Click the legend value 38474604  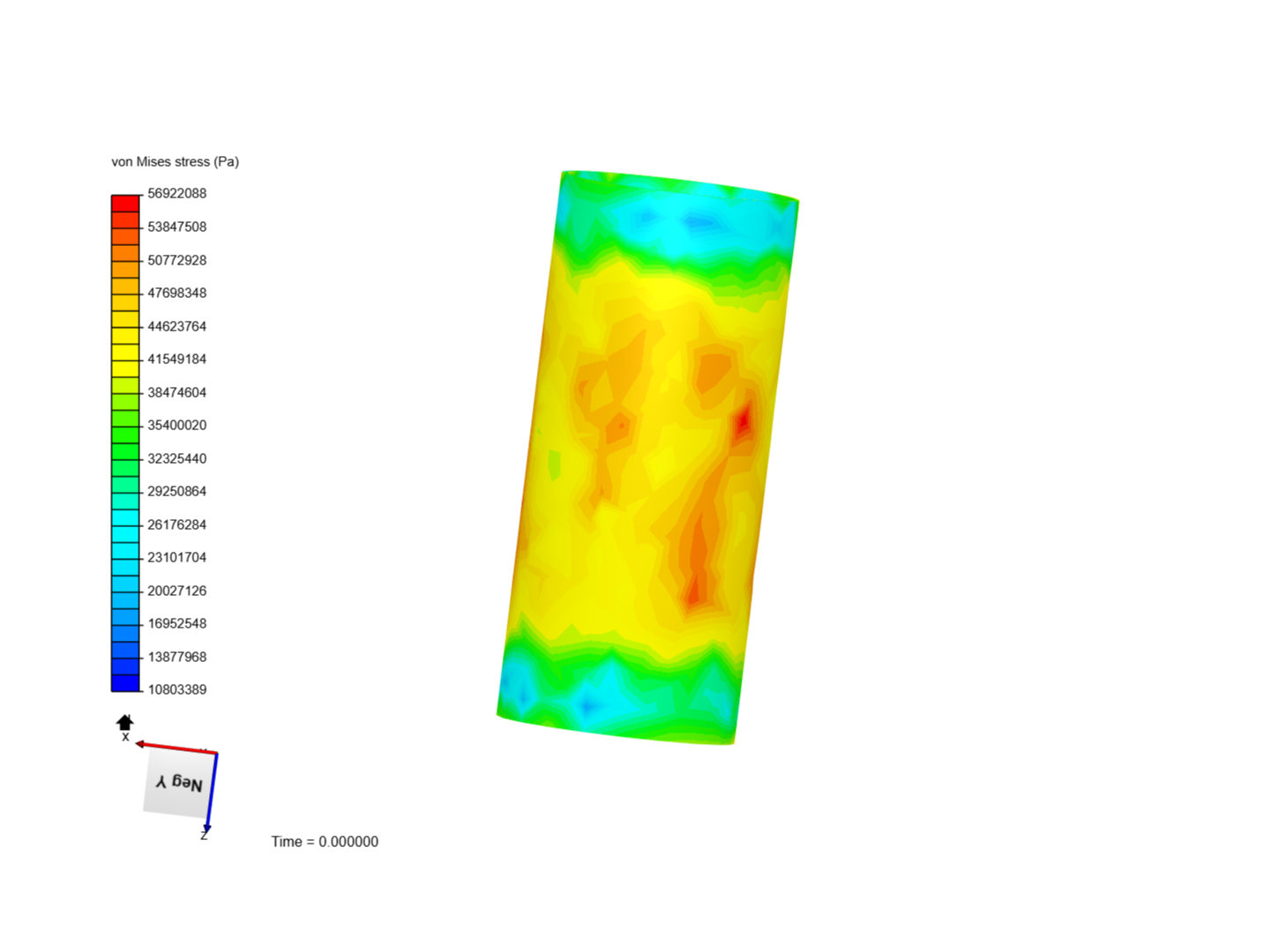[x=177, y=392]
